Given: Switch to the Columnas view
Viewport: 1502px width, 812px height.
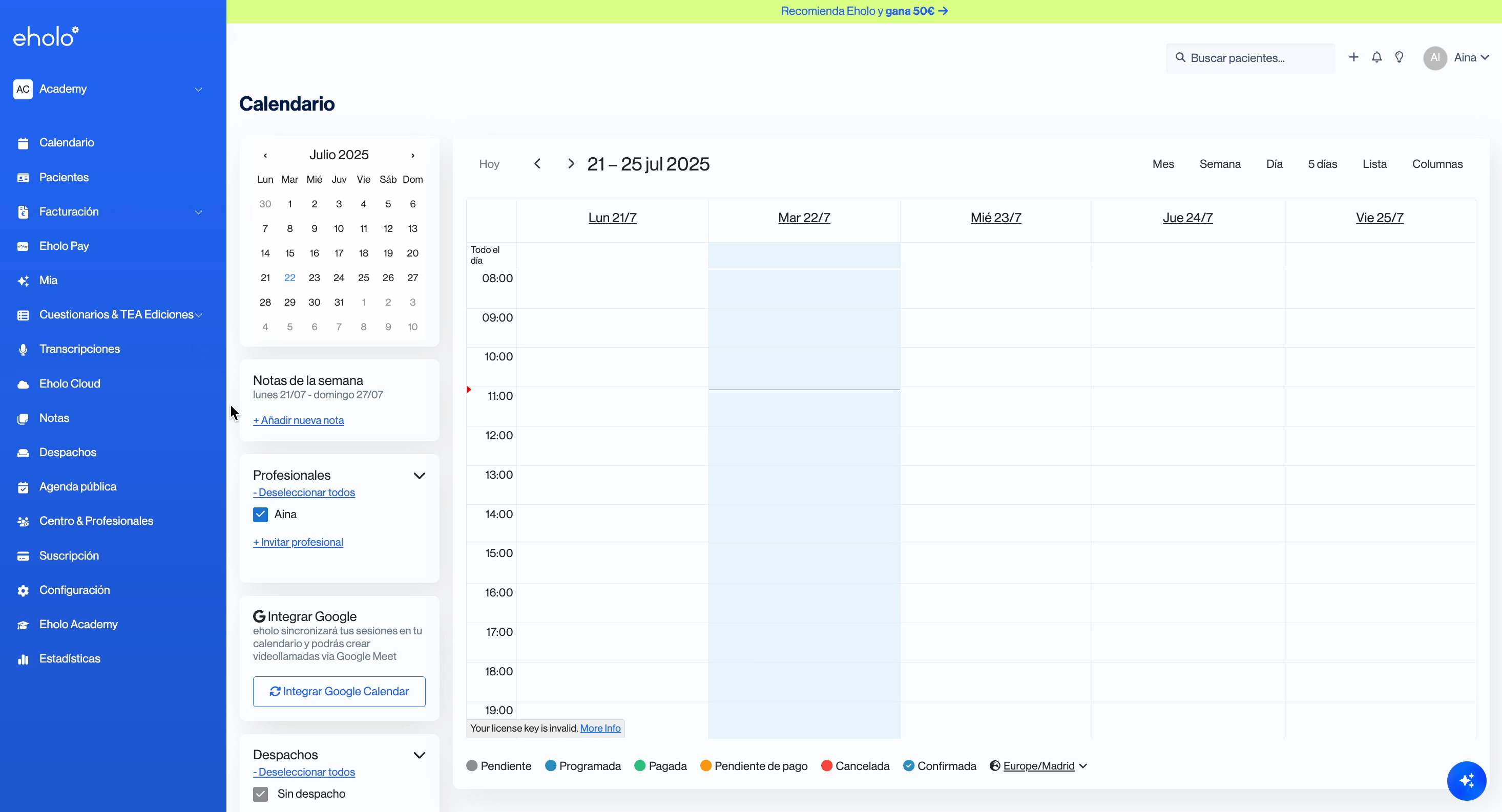Looking at the screenshot, I should click(x=1437, y=164).
